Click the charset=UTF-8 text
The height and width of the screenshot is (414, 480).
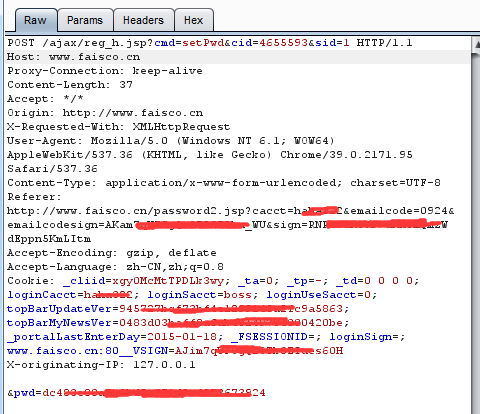pos(395,183)
